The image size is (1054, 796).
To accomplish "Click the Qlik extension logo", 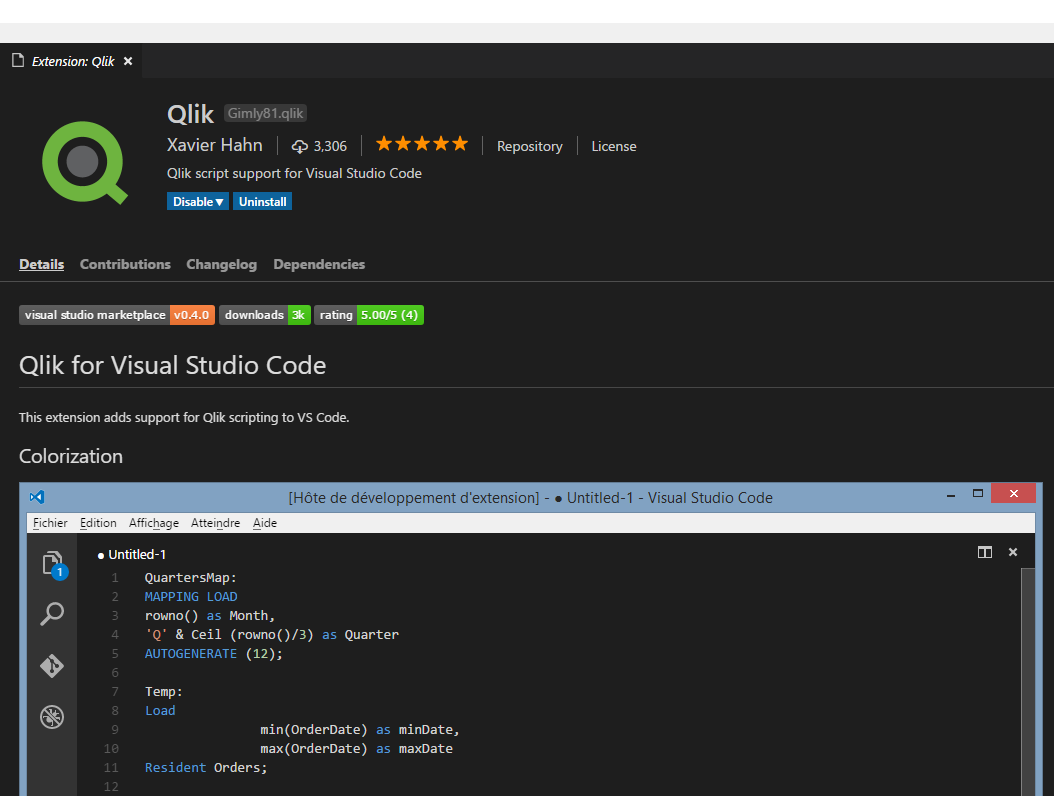I will (85, 160).
